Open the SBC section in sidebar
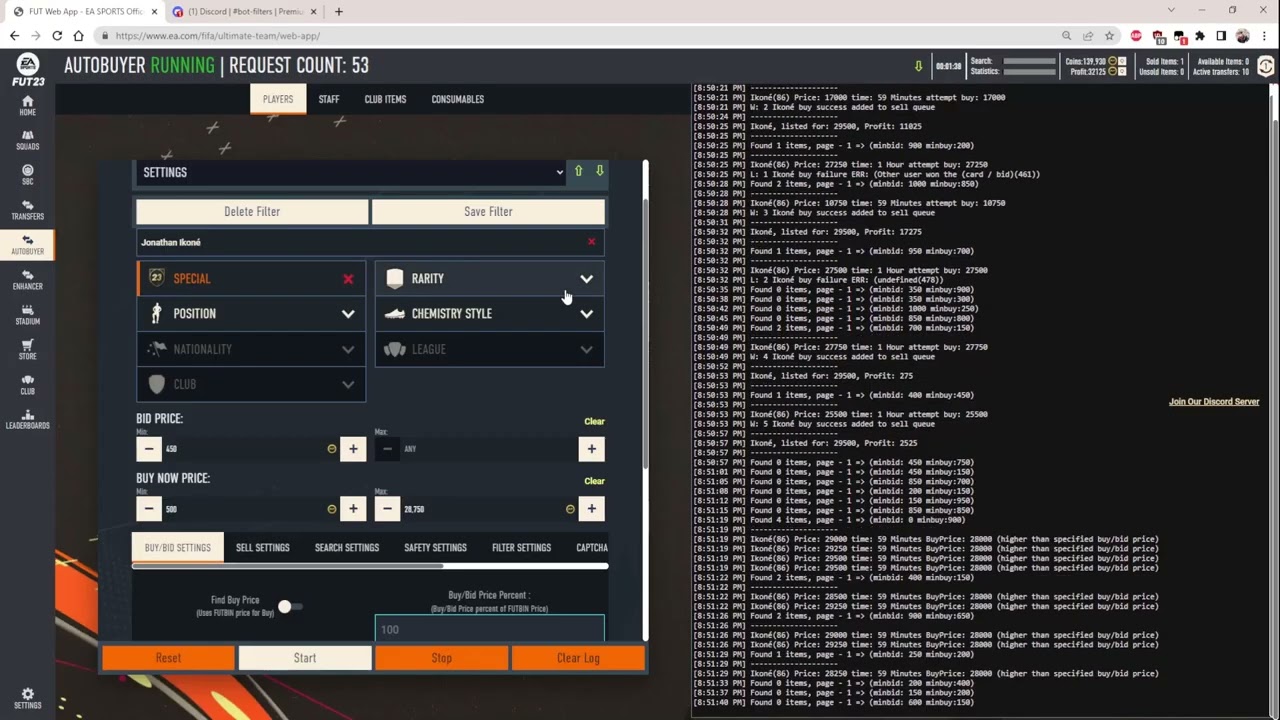Image resolution: width=1280 pixels, height=720 pixels. tap(27, 176)
